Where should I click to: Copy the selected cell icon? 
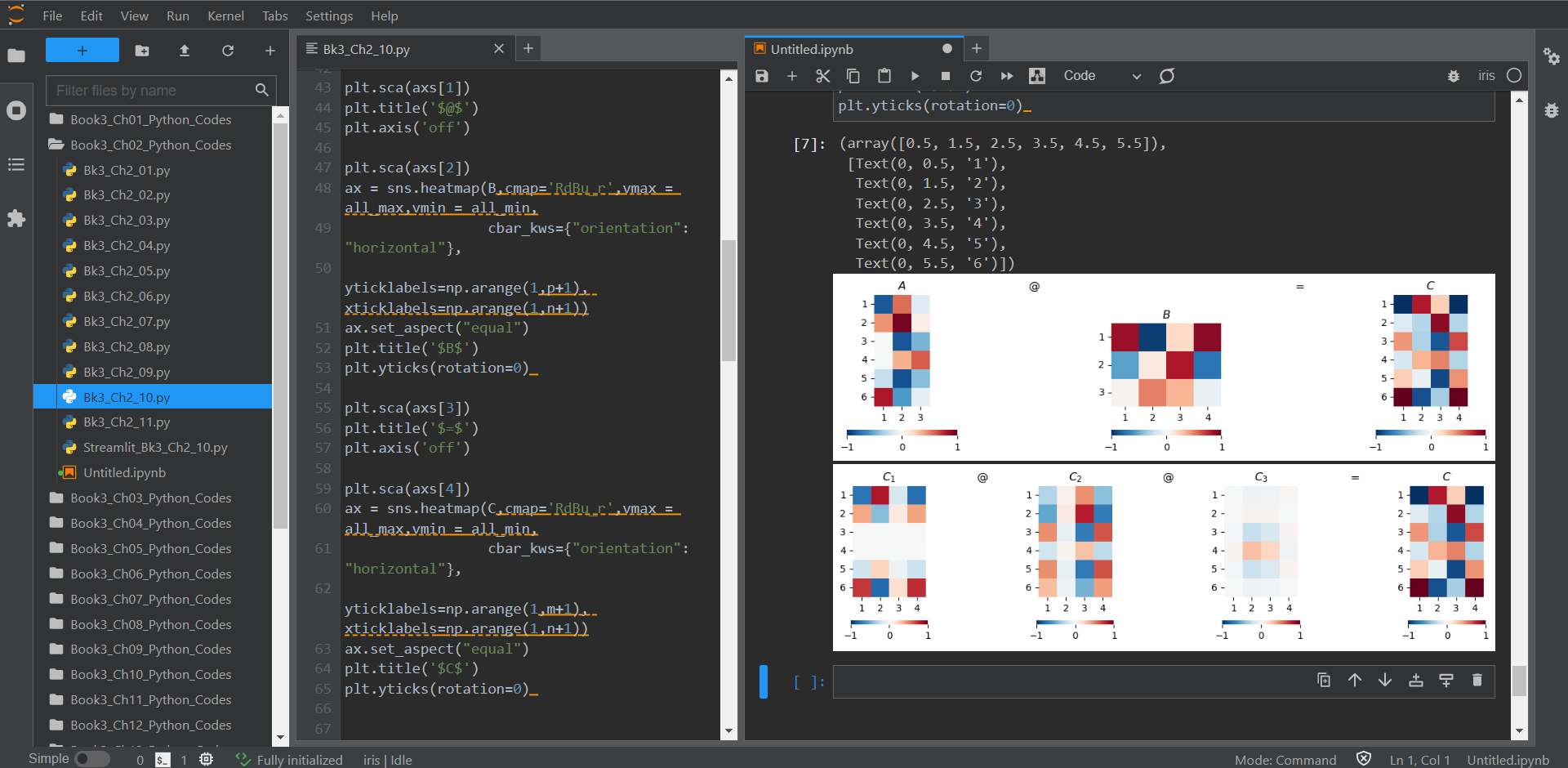(x=853, y=76)
